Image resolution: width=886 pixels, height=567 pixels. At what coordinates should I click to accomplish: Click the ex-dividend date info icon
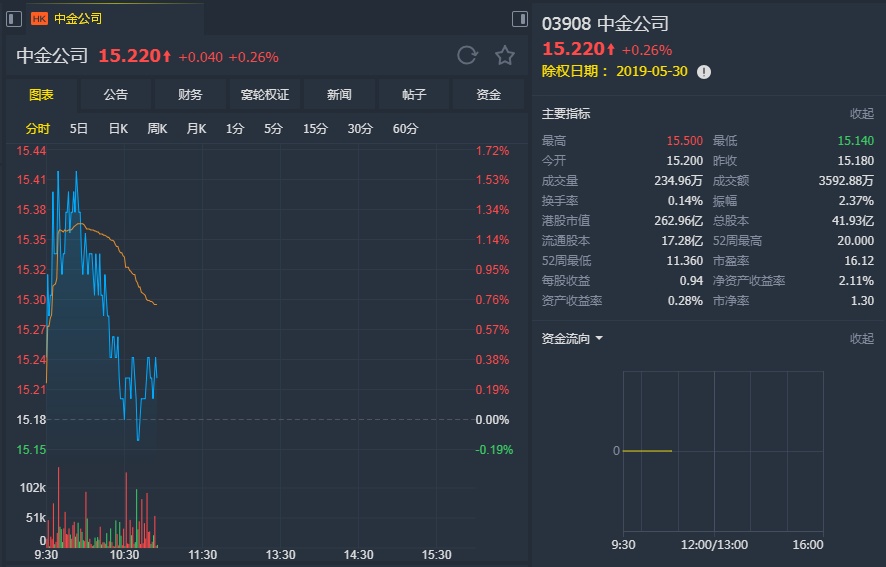click(704, 72)
